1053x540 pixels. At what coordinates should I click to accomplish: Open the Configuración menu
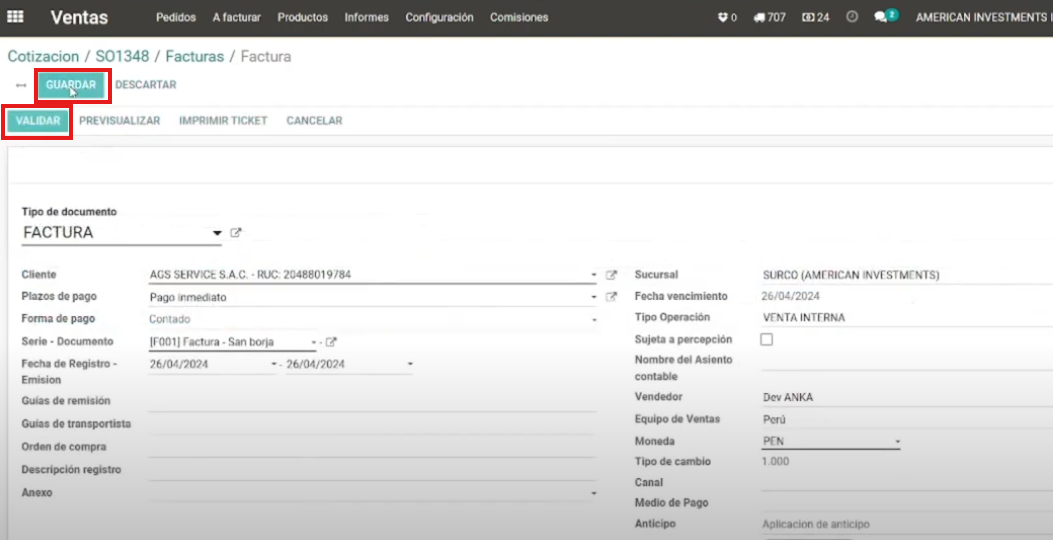[439, 18]
